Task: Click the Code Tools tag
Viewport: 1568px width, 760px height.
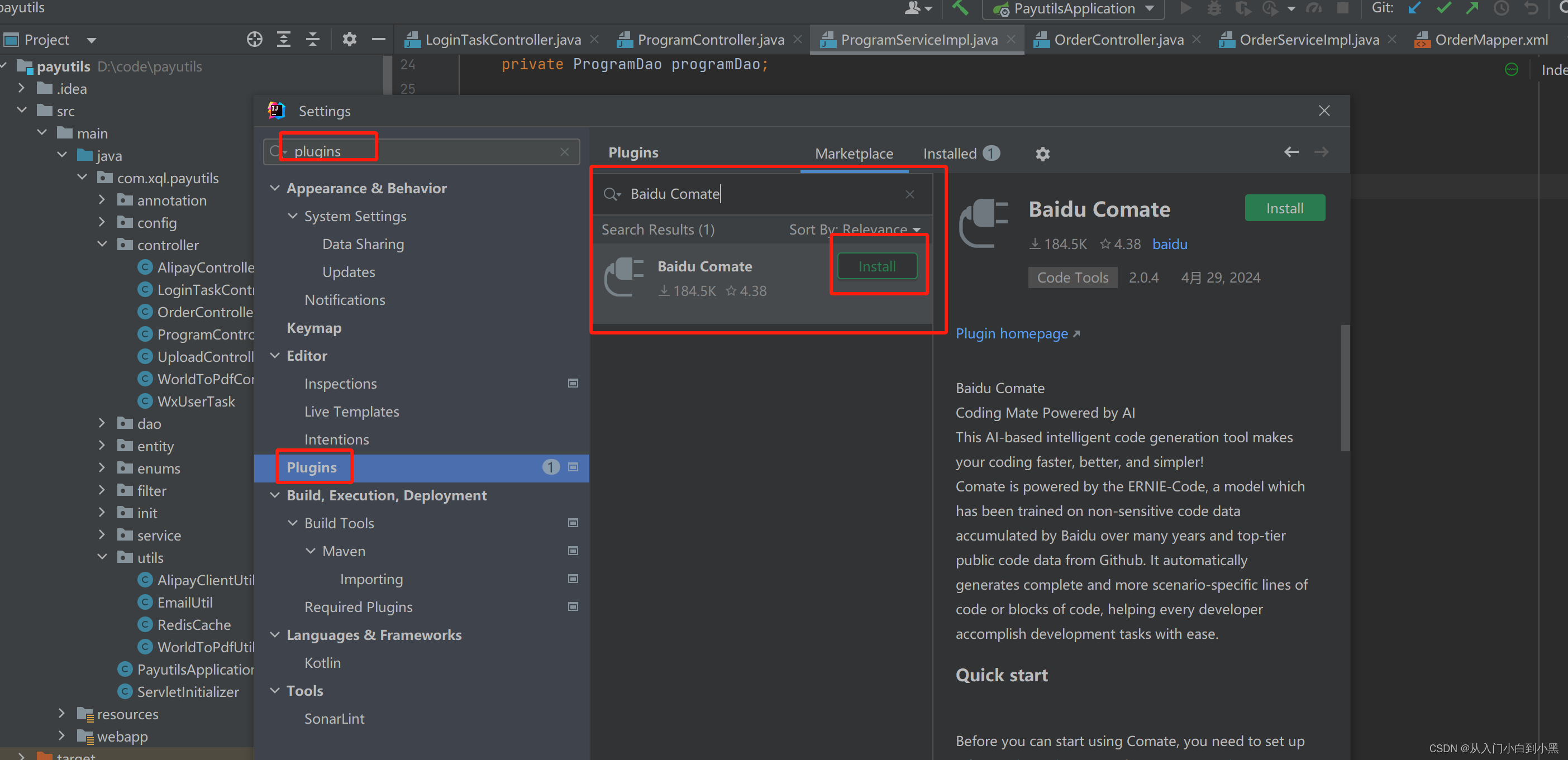Action: click(1073, 278)
